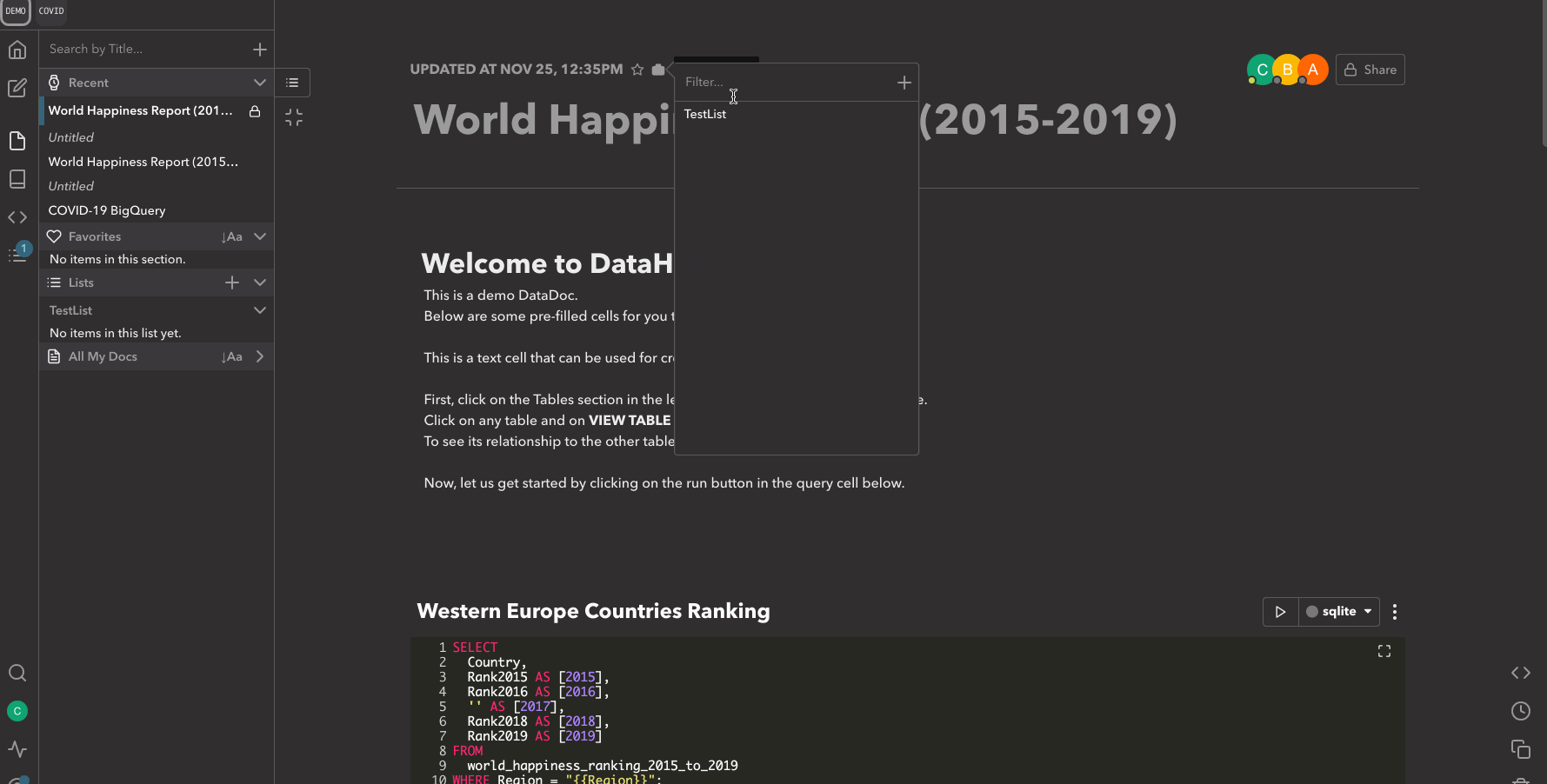Viewport: 1547px width, 784px height.
Task: Select the DataDocs sidebar icon
Action: pyautogui.click(x=17, y=141)
